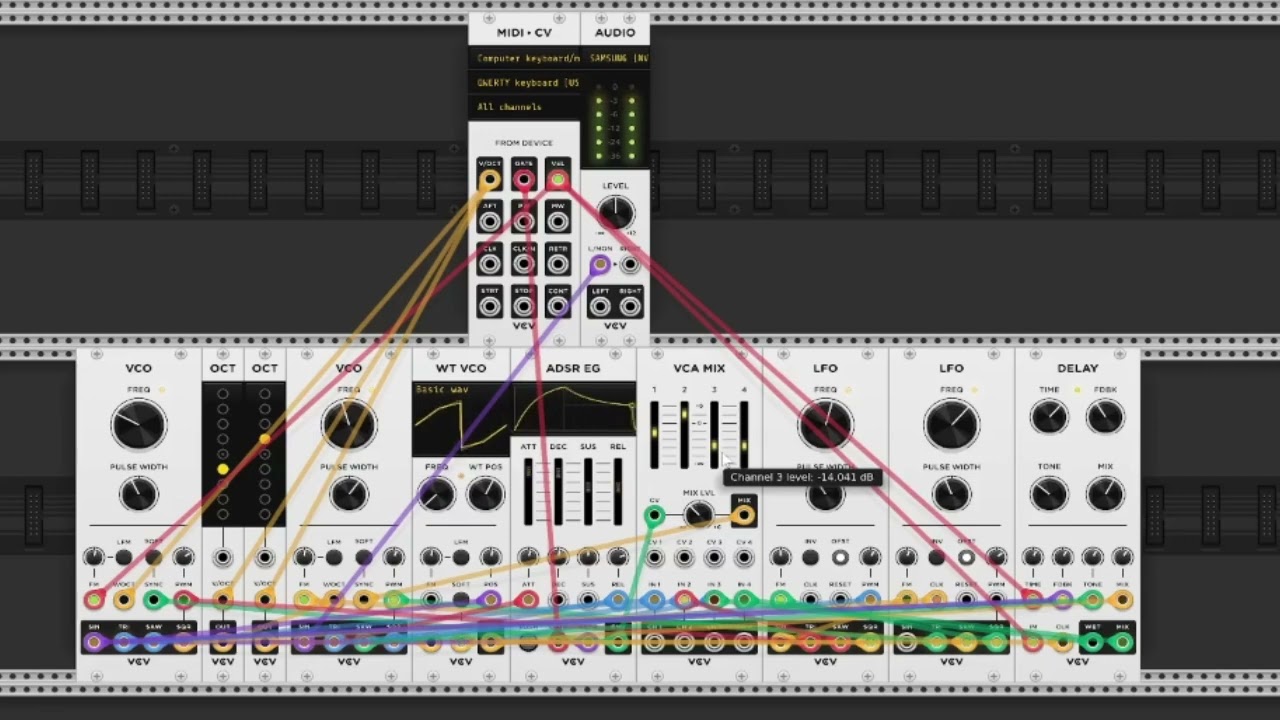Click the L/MON input jack on AUDIO
Image resolution: width=1280 pixels, height=720 pixels.
600,265
